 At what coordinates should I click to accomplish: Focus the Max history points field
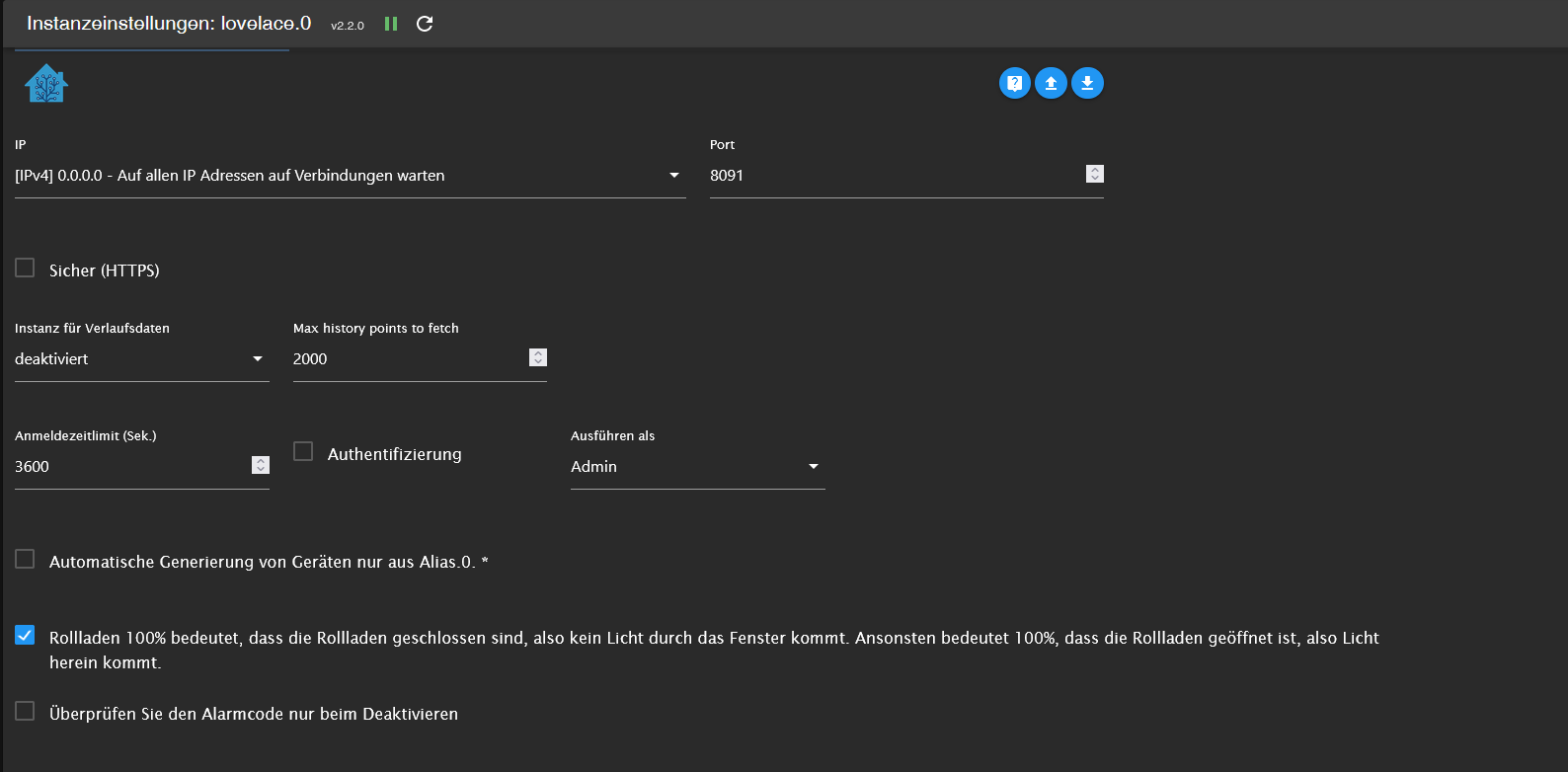[405, 359]
